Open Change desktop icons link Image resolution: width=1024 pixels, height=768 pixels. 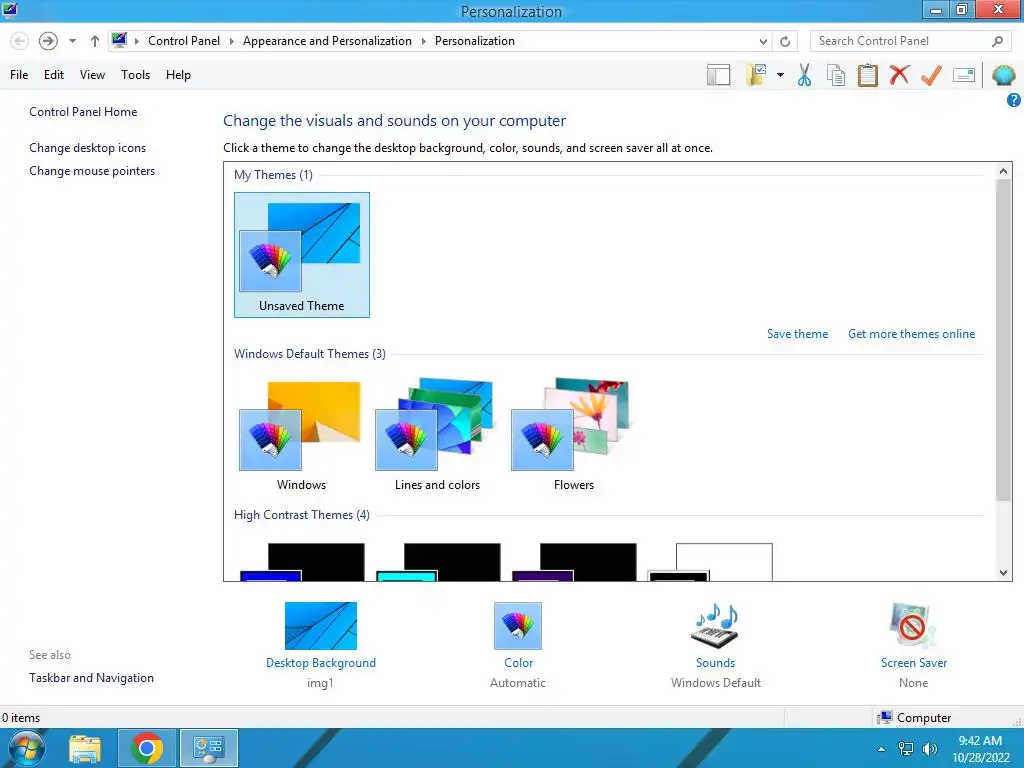tap(88, 148)
